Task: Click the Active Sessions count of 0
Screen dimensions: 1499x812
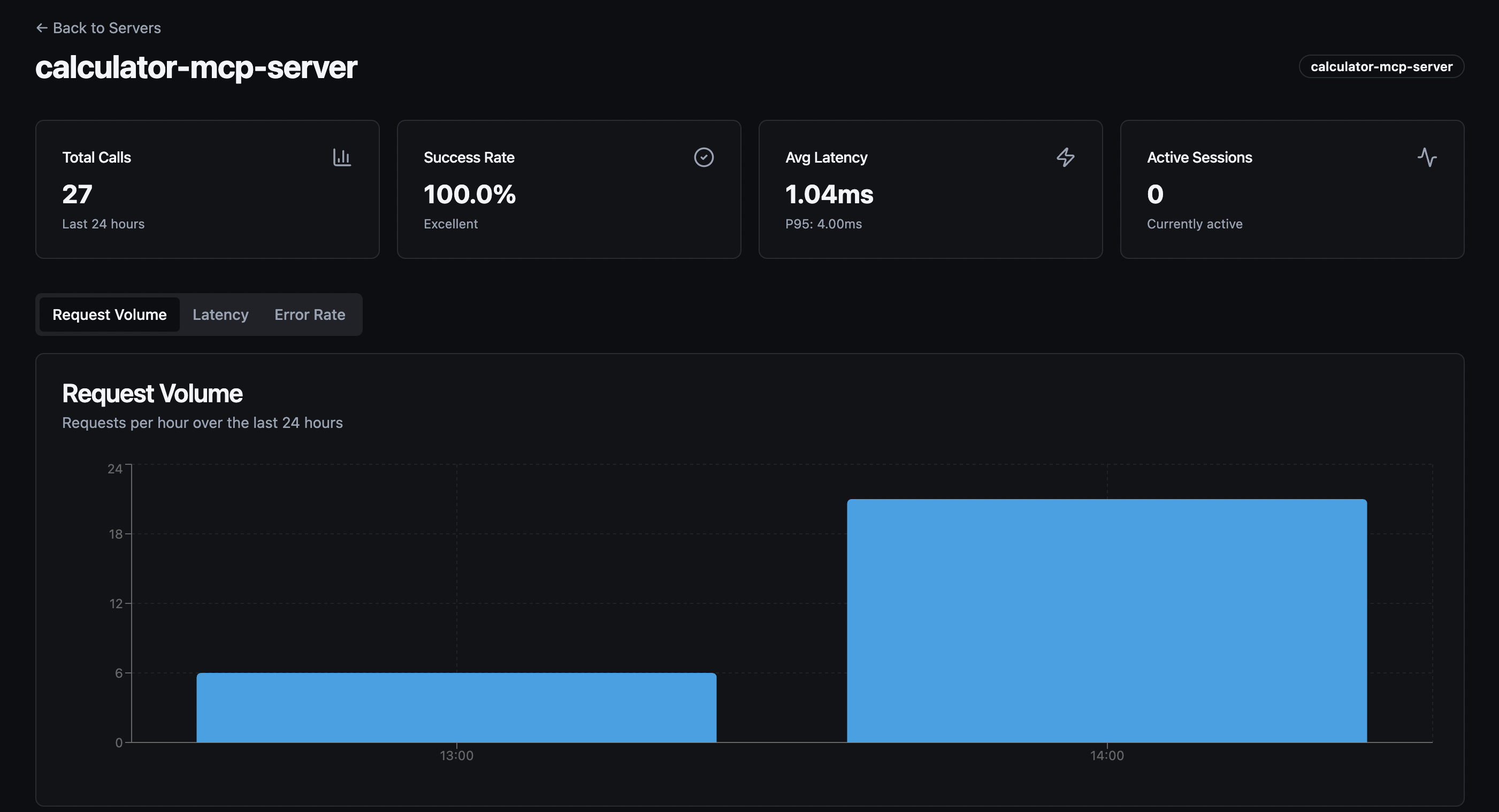Action: tap(1155, 194)
